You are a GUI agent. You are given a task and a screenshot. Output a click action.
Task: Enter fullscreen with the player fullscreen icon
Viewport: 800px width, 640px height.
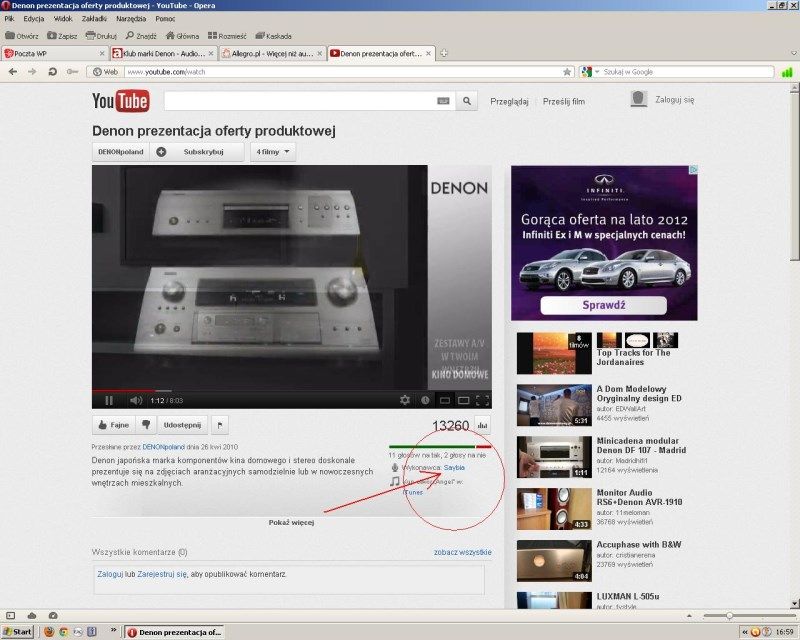tap(483, 401)
